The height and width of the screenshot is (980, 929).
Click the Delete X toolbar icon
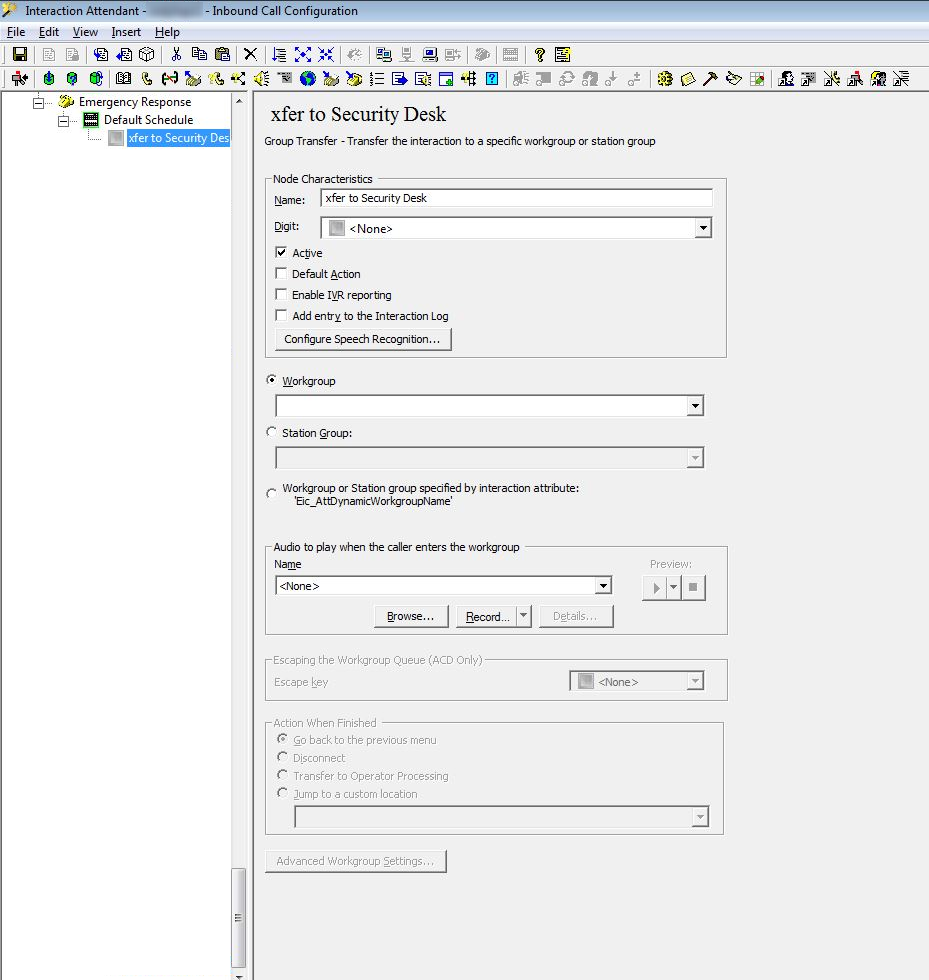pos(251,55)
